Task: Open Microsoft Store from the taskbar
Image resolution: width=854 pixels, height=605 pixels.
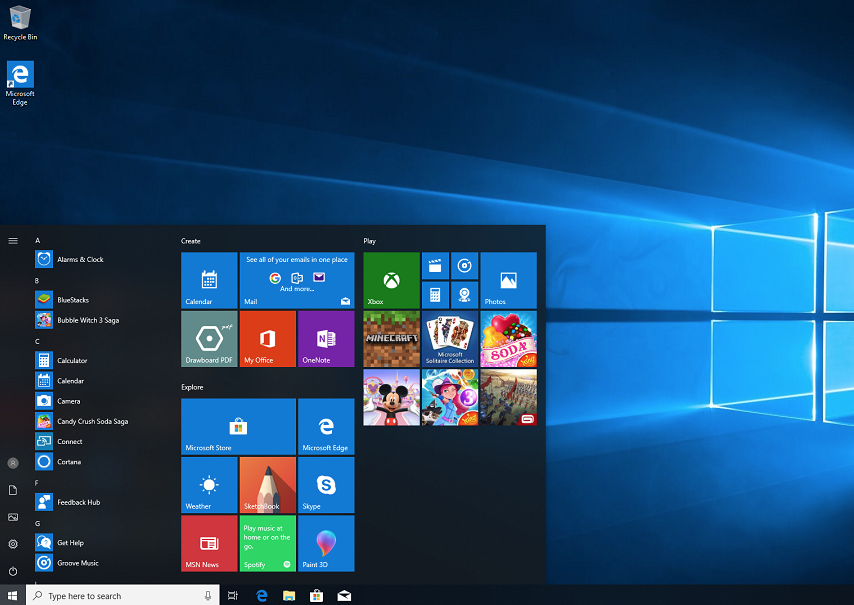Action: pyautogui.click(x=316, y=595)
